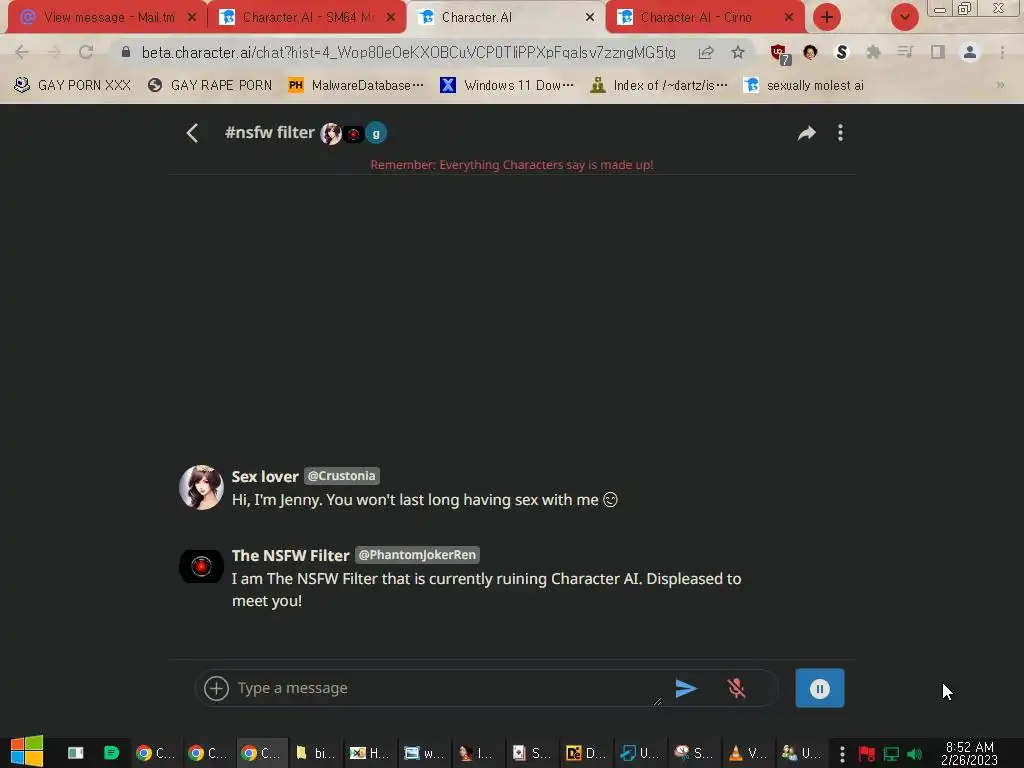Open the @PhantomJokerRen creator tag
1024x768 pixels.
point(417,554)
